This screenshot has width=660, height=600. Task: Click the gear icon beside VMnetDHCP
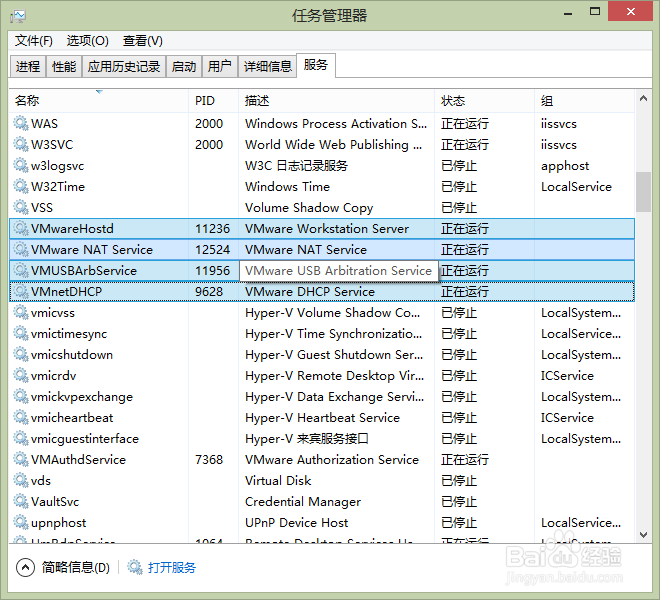tap(20, 291)
